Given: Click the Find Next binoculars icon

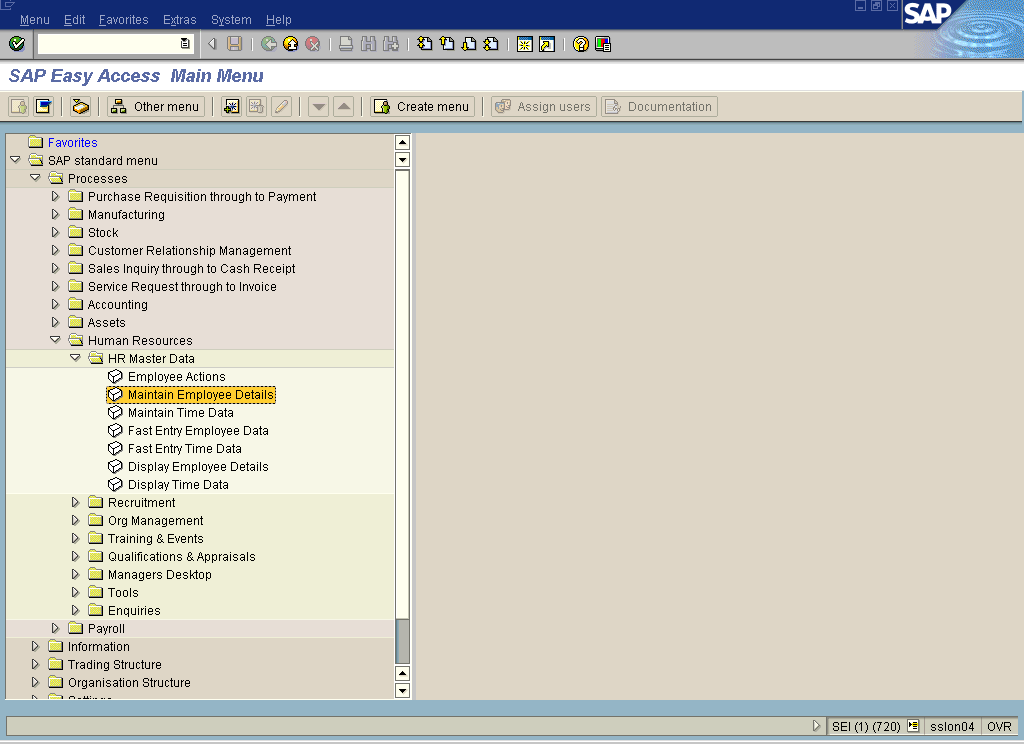Looking at the screenshot, I should 391,44.
